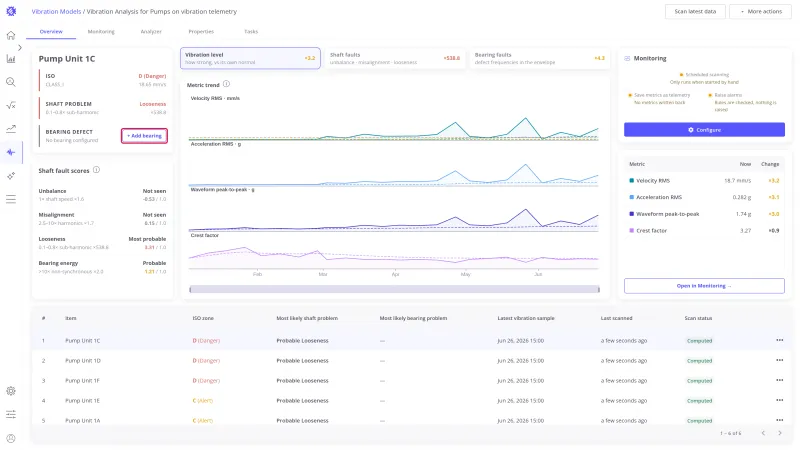
Task: Click the Misalignment row in fault scores
Action: 102,219
